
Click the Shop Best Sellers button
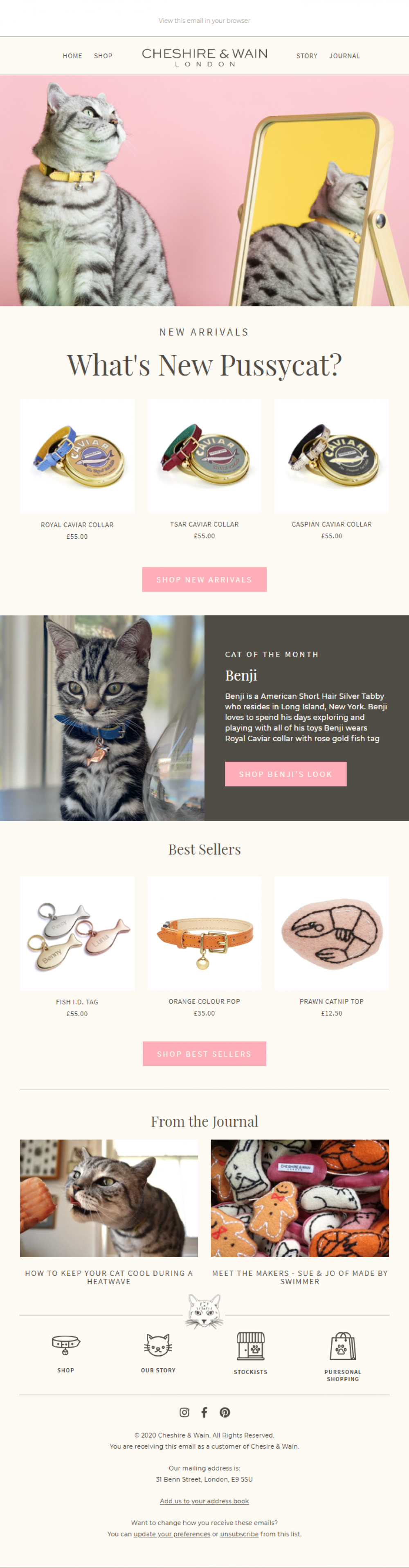(x=204, y=1054)
